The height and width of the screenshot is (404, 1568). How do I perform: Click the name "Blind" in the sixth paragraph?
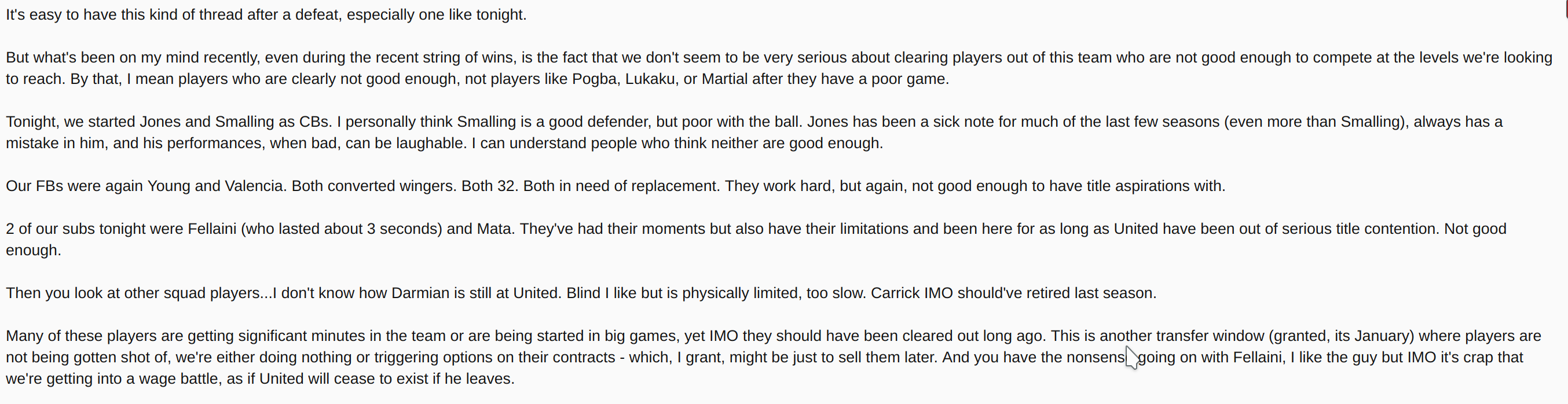coord(583,293)
